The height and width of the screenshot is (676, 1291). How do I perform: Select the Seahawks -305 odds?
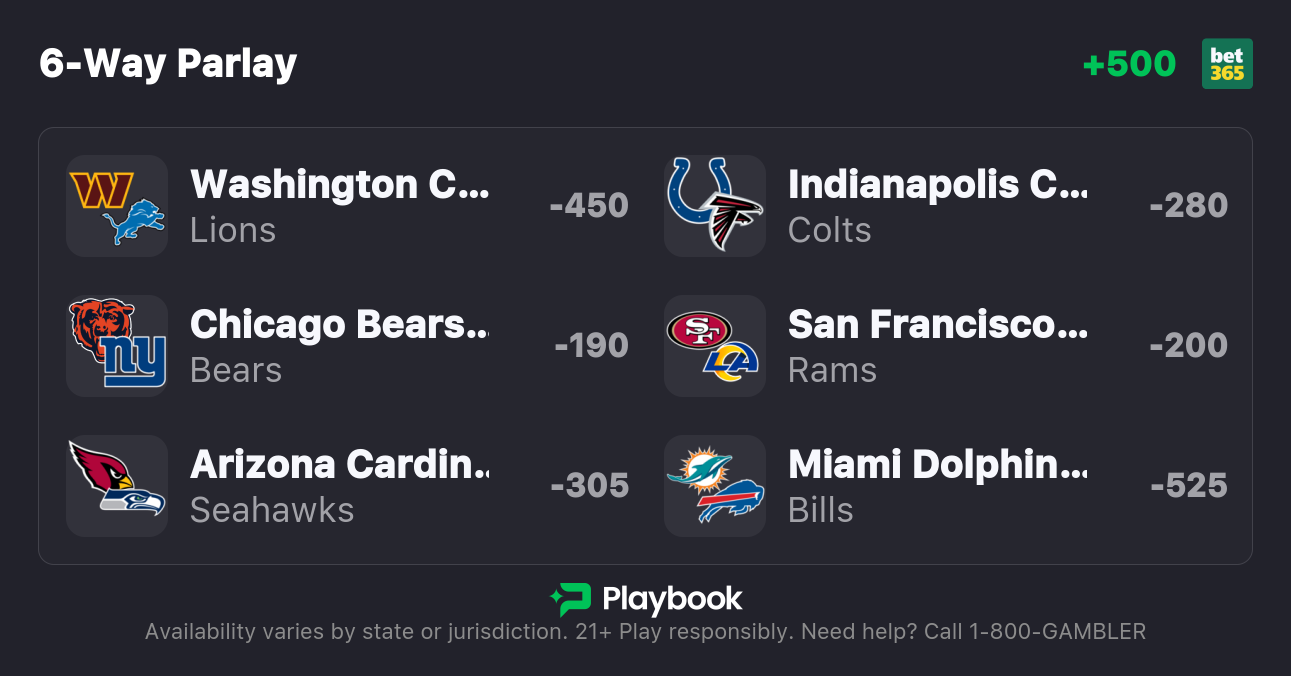589,486
